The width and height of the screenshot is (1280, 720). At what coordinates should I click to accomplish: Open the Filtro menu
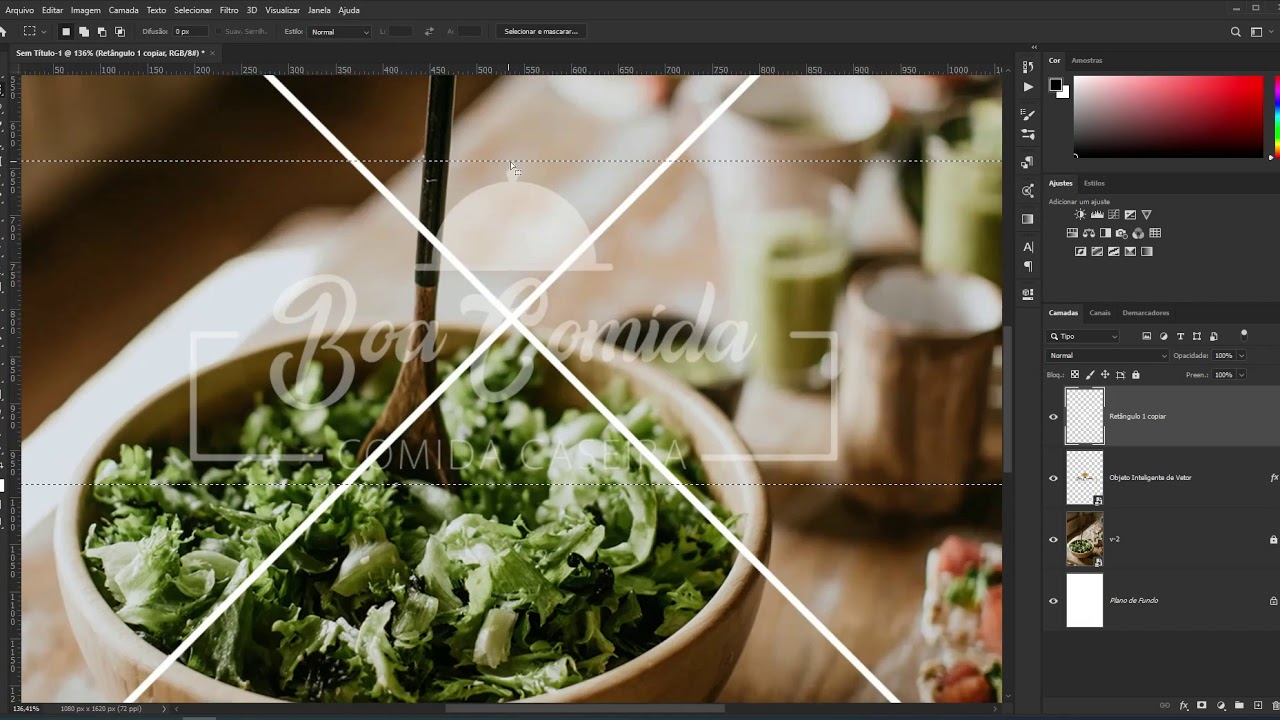229,10
